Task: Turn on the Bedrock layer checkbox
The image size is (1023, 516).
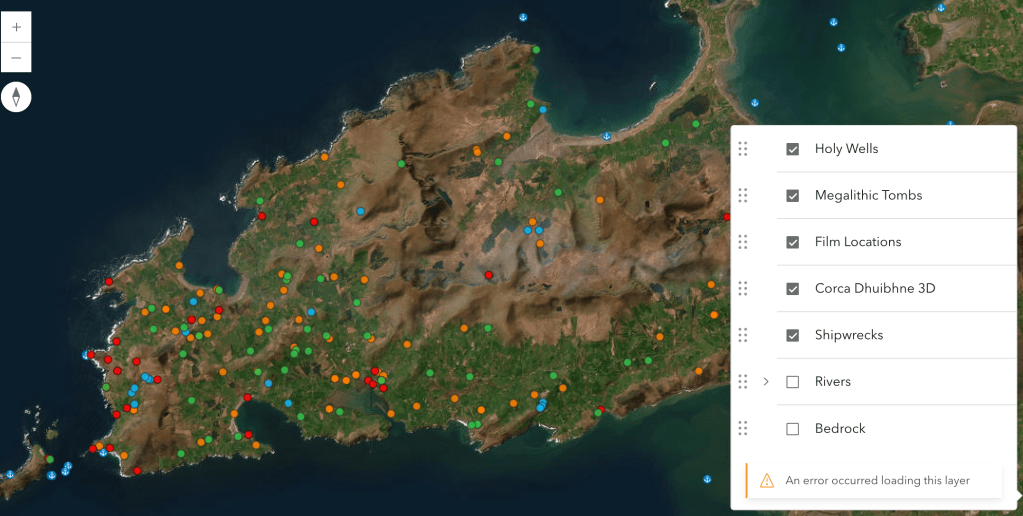Action: (x=793, y=429)
